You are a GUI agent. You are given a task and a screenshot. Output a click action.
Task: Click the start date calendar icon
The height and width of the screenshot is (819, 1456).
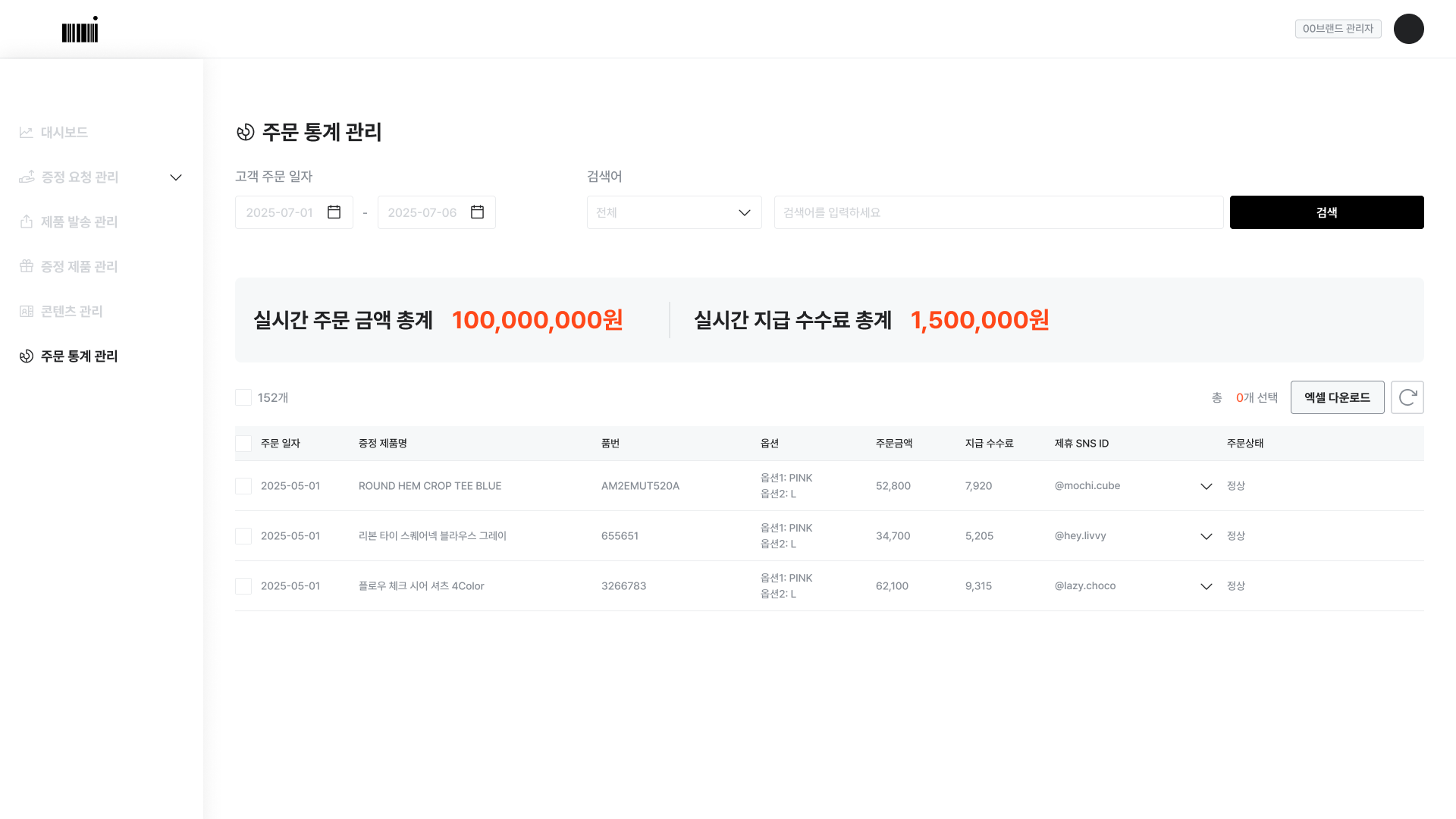tap(334, 212)
